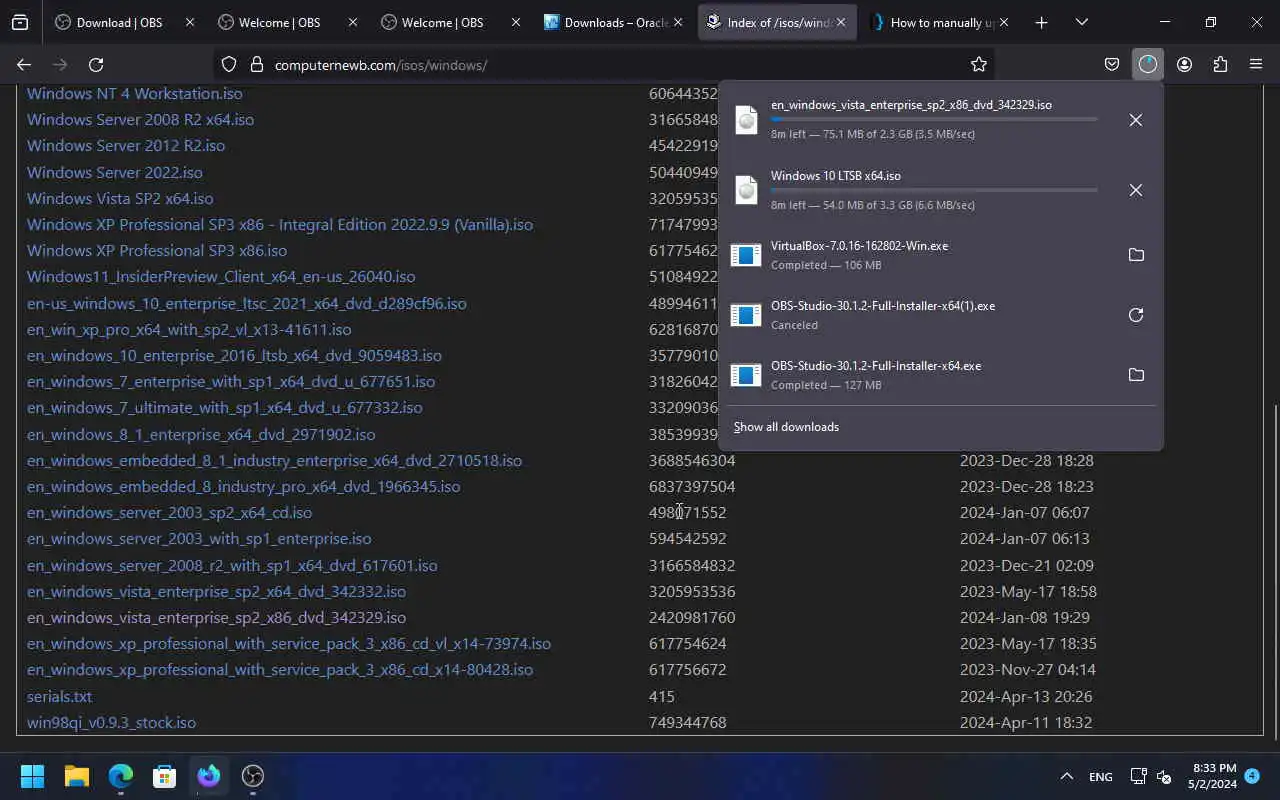
Task: Bookmark this page with the star
Action: click(979, 64)
